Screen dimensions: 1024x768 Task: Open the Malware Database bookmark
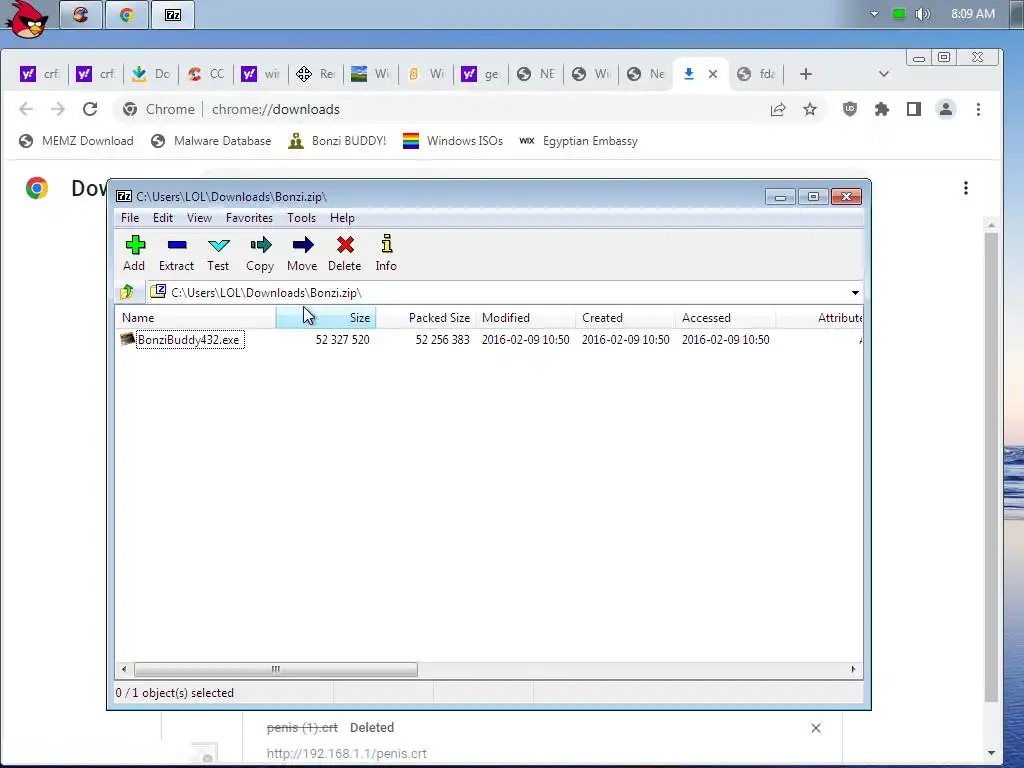click(x=211, y=141)
